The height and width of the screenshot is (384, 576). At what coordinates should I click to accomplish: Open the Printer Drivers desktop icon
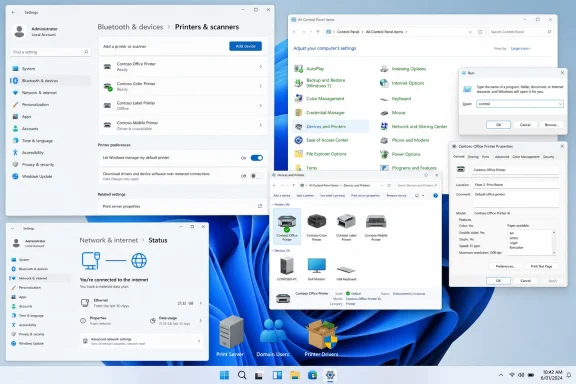321,337
